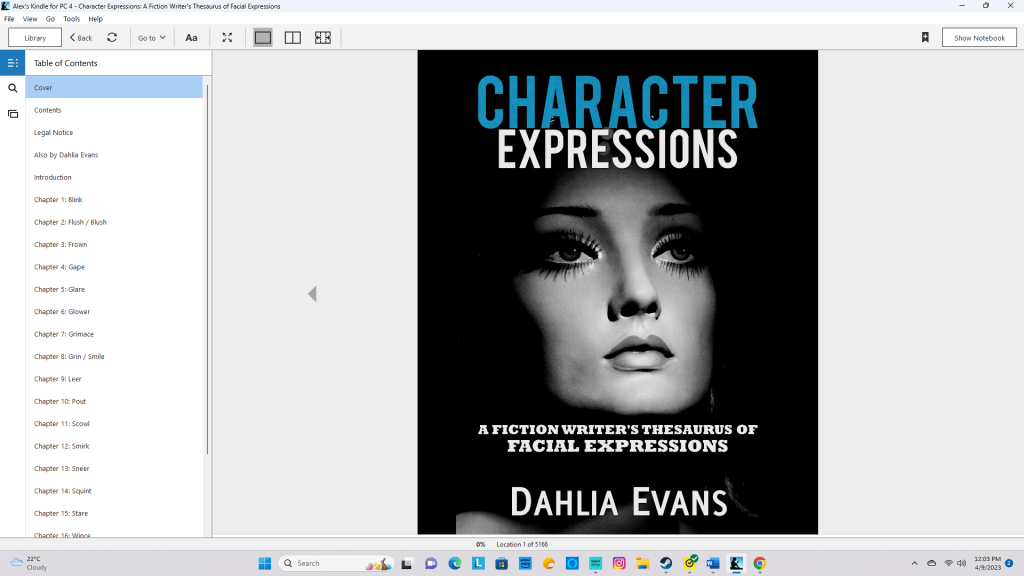Click the sync refresh icon in toolbar
Screen dimensions: 1024x576
click(112, 38)
